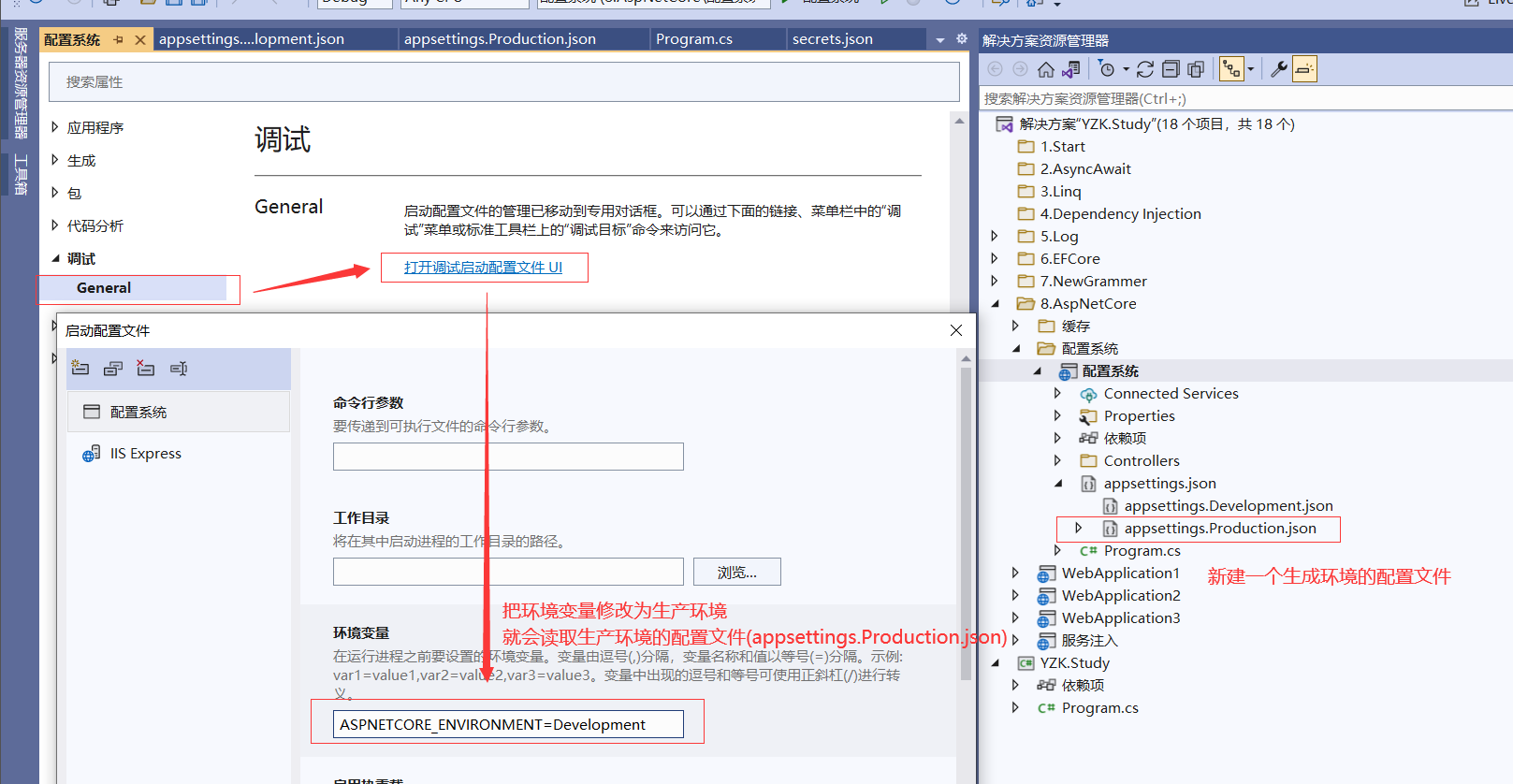The height and width of the screenshot is (784, 1513).
Task: Click the 打开调试启动配置文件 UI link
Action: (483, 268)
